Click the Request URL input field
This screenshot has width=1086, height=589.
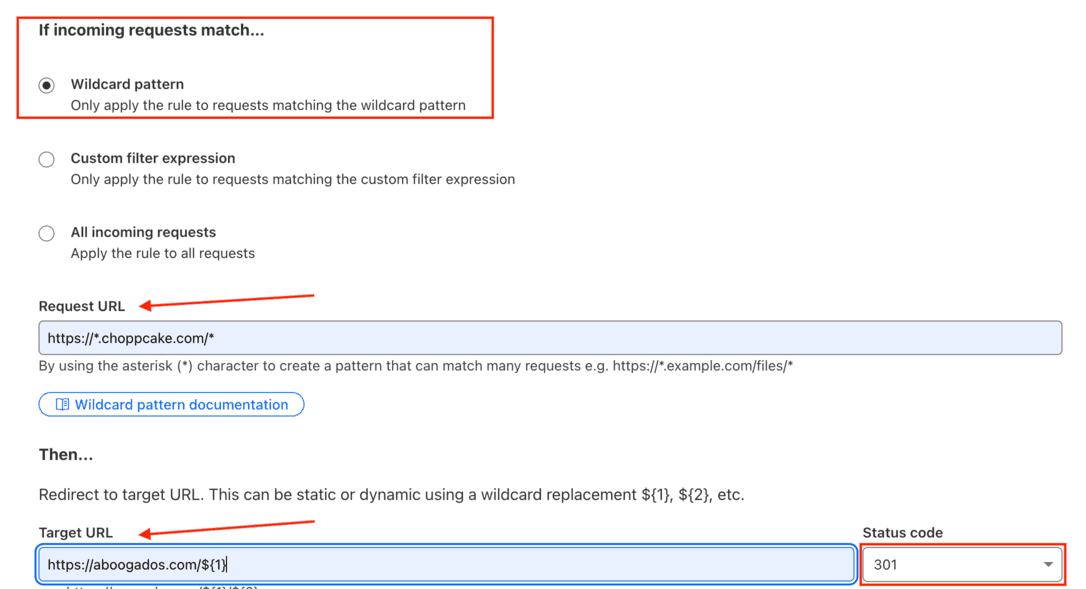point(549,338)
